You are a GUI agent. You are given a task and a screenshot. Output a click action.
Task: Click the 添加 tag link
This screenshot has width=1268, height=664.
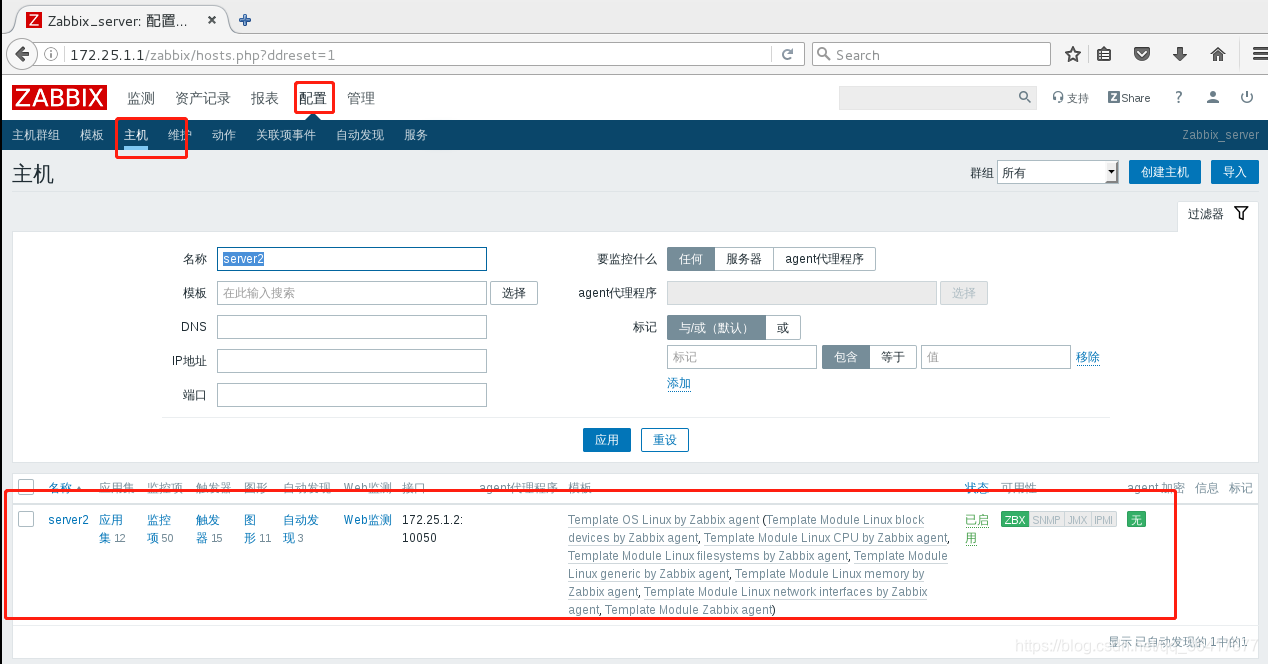tap(679, 383)
